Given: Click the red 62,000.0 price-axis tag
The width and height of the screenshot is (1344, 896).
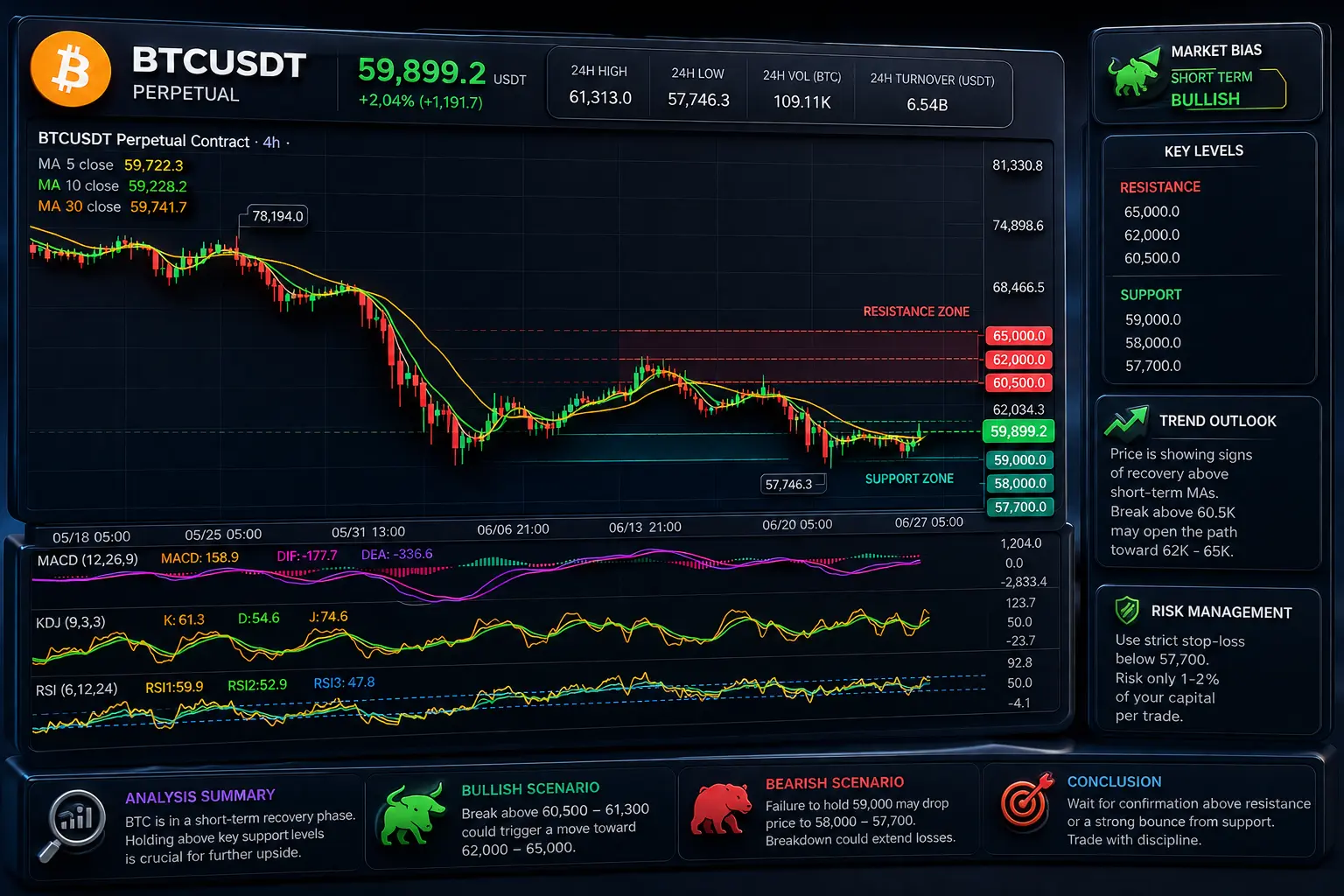Looking at the screenshot, I should (x=1019, y=360).
